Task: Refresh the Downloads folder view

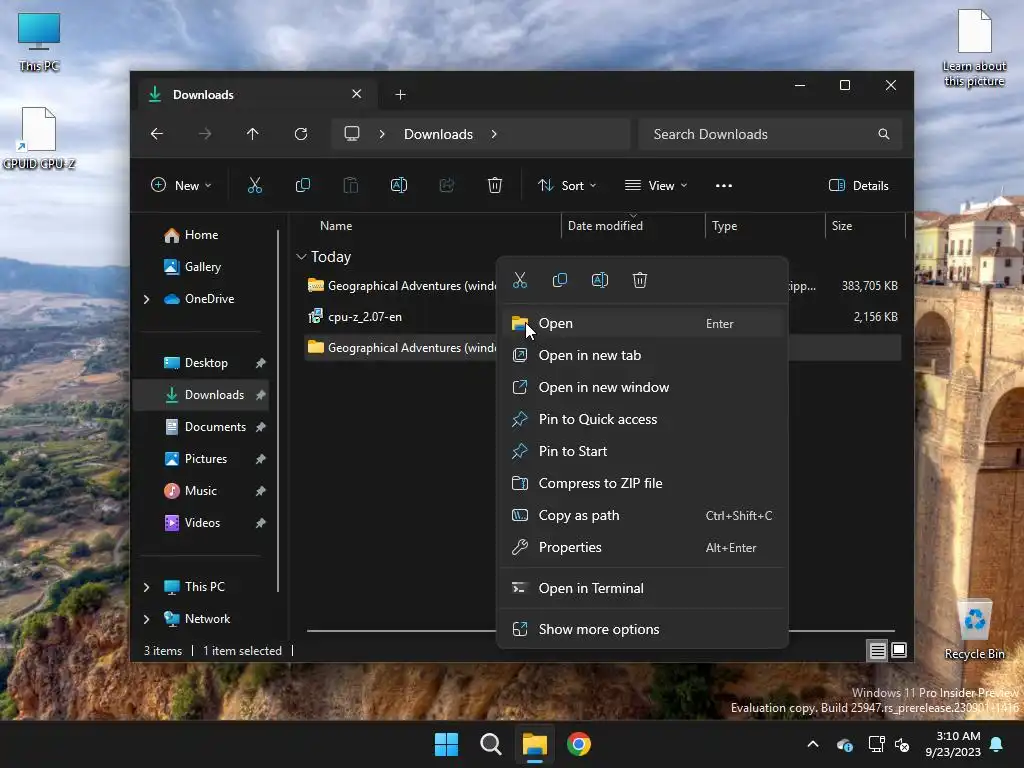Action: coord(300,134)
